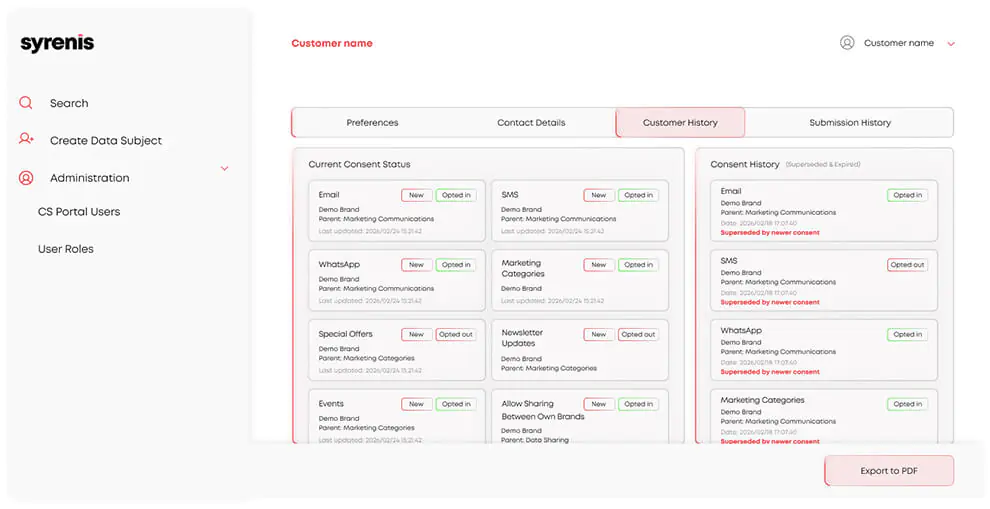Click Superseded by newer consent under history Email

[770, 232]
